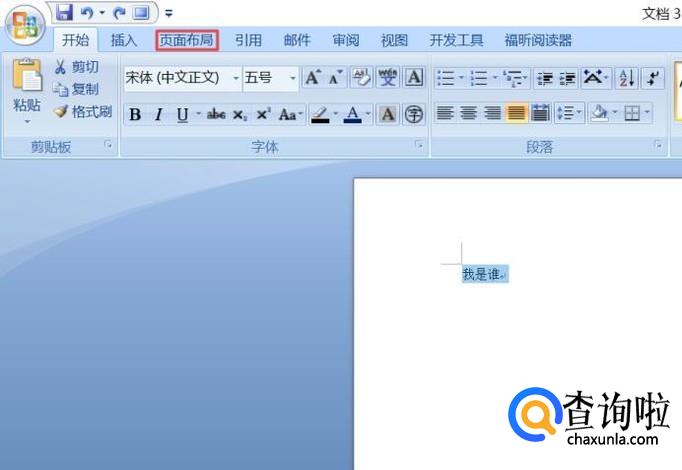Image resolution: width=682 pixels, height=470 pixels.
Task: Undo the last action
Action: point(87,13)
